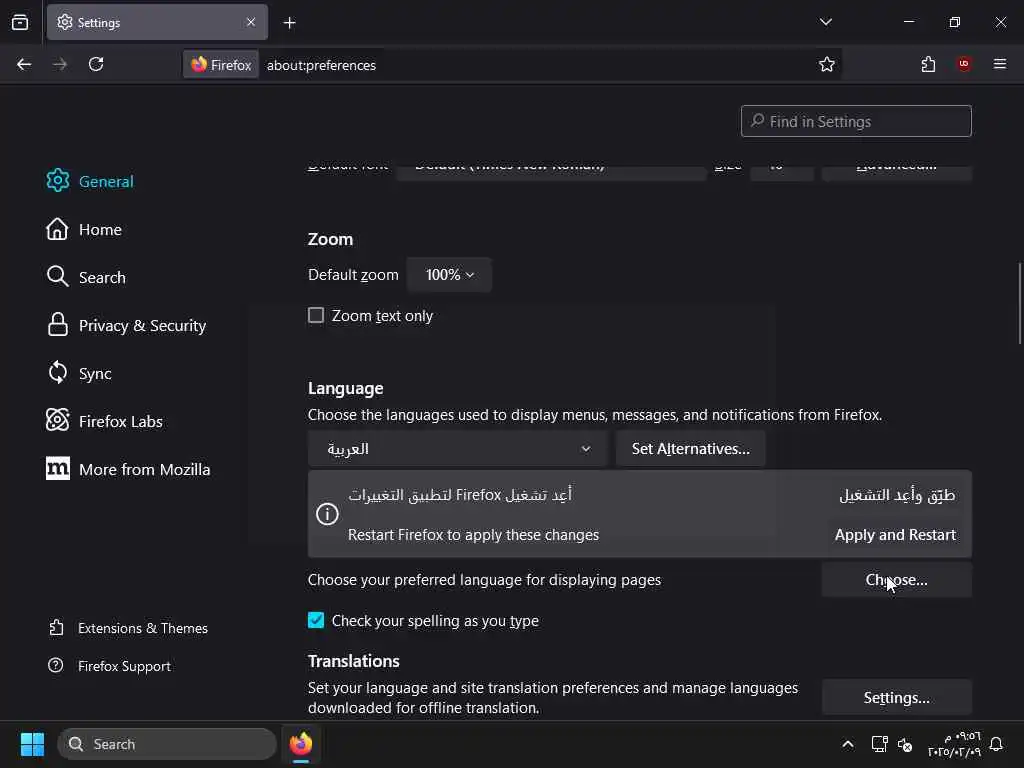
Task: Bookmark this page with the star icon
Action: tap(827, 64)
